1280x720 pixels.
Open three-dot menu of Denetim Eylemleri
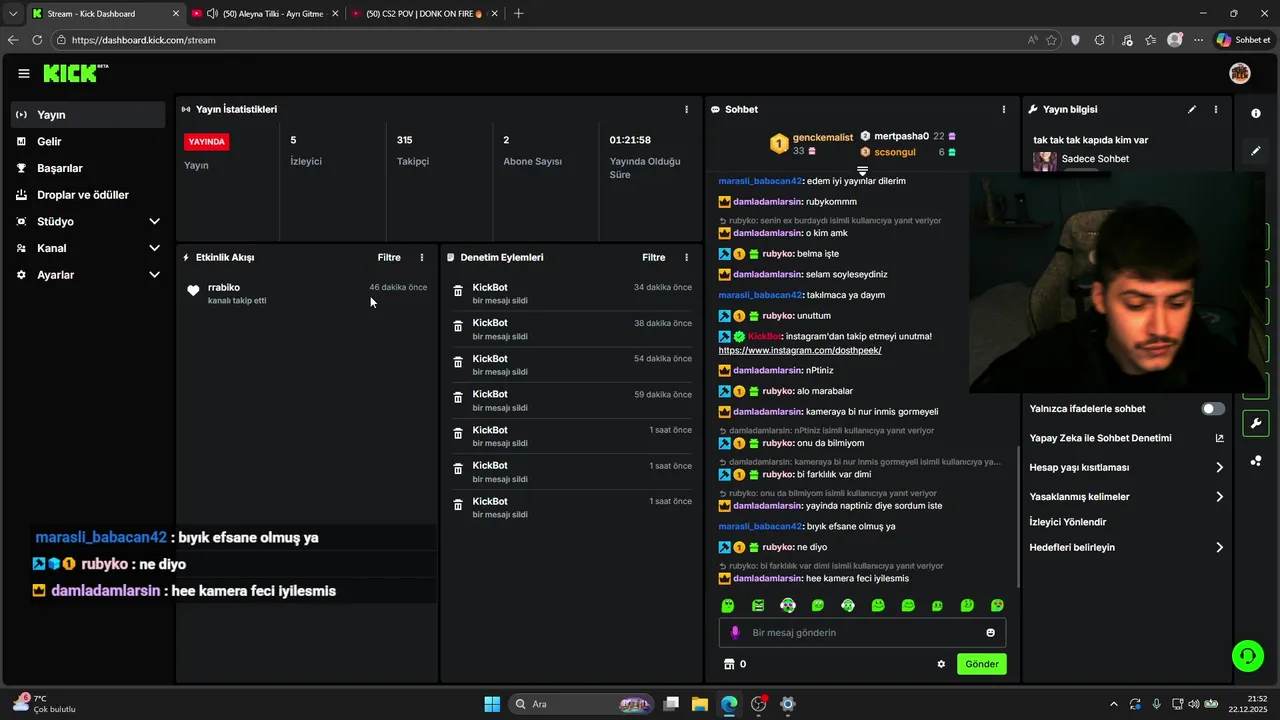point(686,257)
